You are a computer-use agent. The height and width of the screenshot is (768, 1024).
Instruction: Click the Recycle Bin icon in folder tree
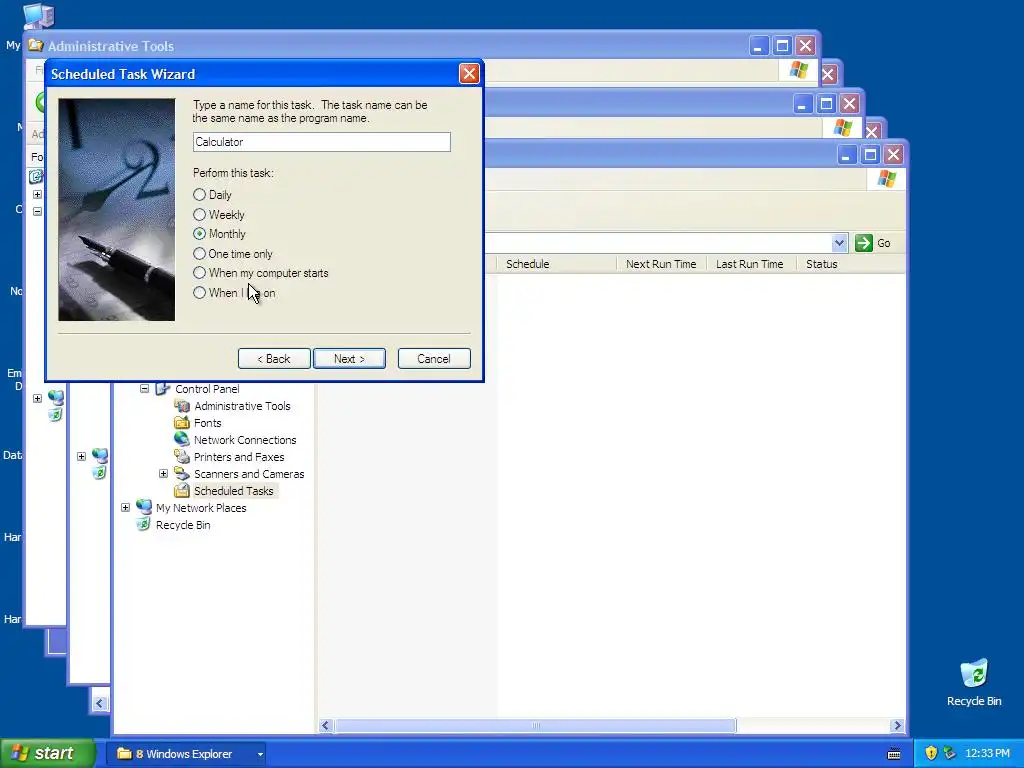pyautogui.click(x=144, y=524)
